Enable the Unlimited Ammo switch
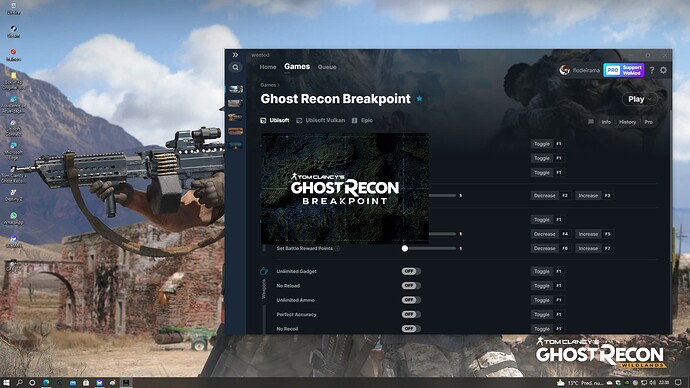This screenshot has height=388, width=690. pyautogui.click(x=411, y=300)
